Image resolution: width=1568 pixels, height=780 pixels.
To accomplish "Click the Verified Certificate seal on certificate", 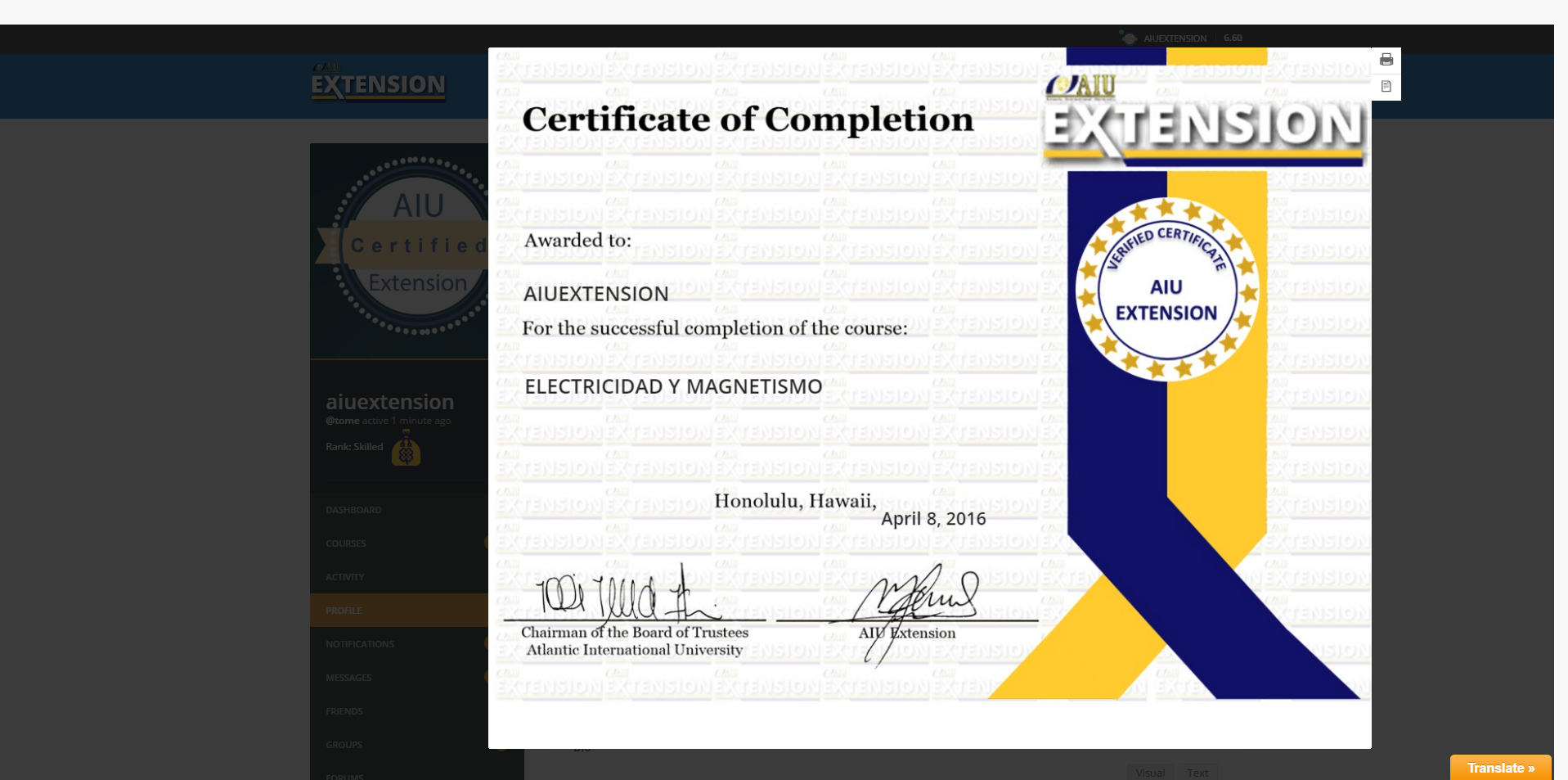I will pyautogui.click(x=1166, y=288).
